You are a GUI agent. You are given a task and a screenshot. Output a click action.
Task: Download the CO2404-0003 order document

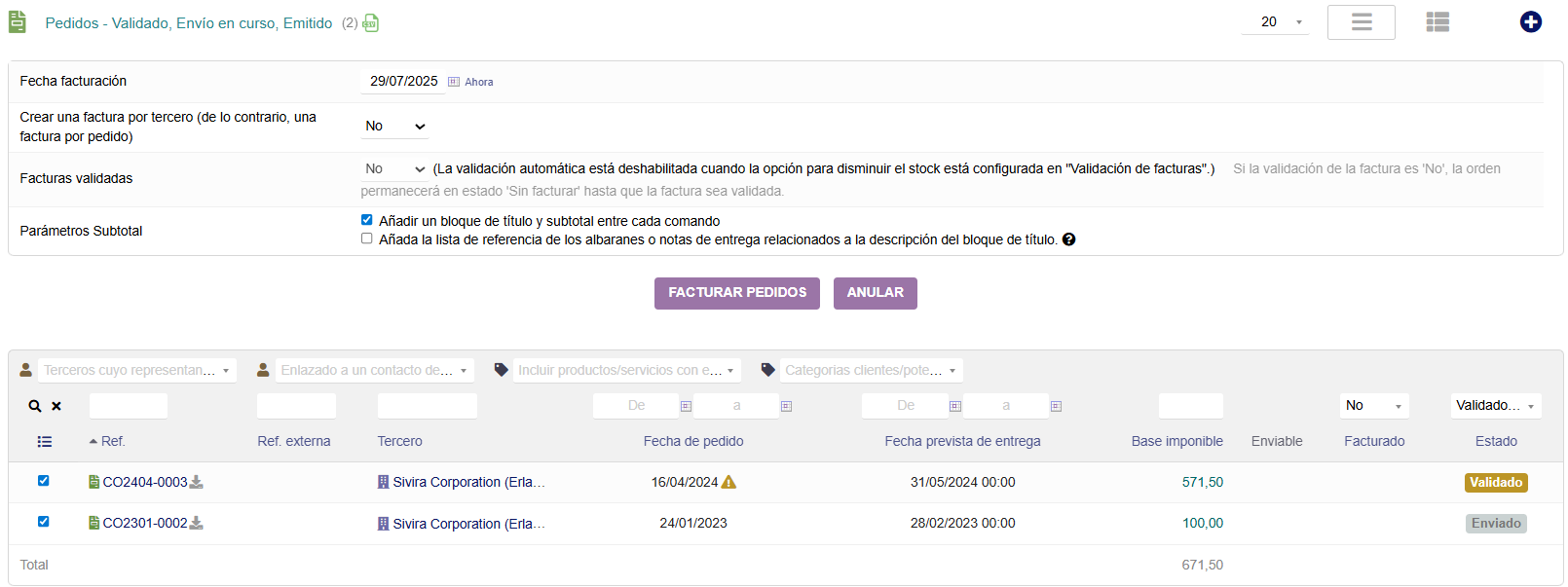pos(197,482)
